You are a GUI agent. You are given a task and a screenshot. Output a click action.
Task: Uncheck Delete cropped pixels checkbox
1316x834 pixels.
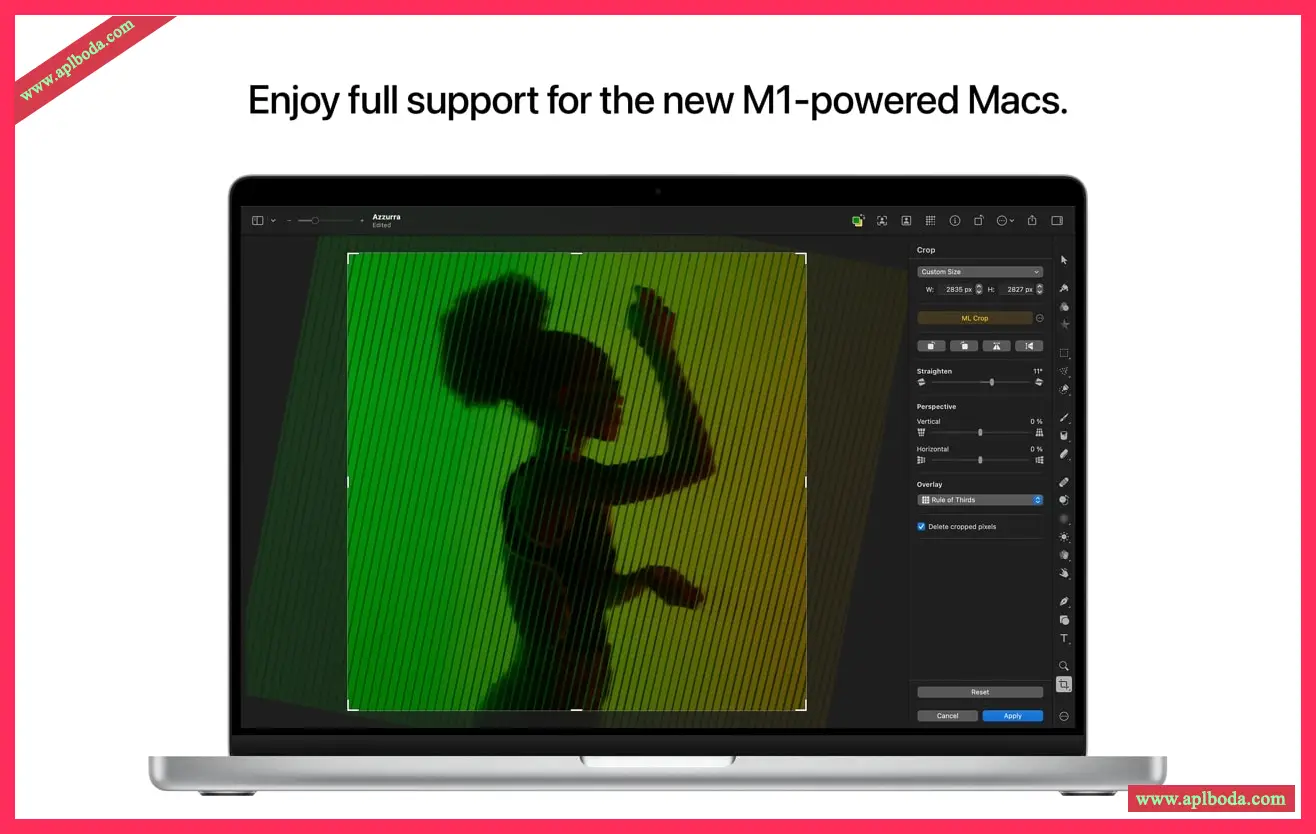pyautogui.click(x=921, y=527)
